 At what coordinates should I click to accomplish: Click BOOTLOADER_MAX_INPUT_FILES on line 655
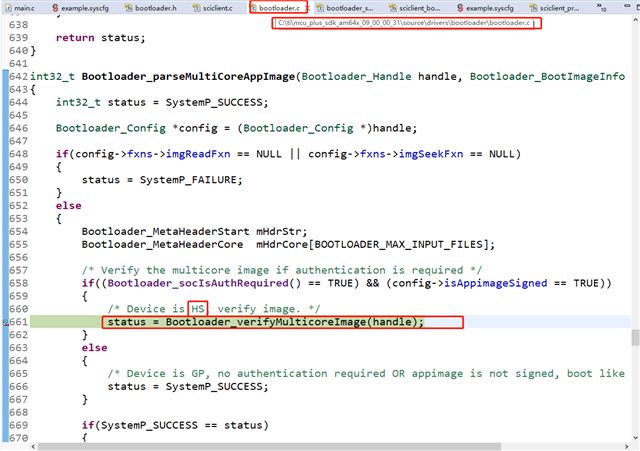click(398, 244)
